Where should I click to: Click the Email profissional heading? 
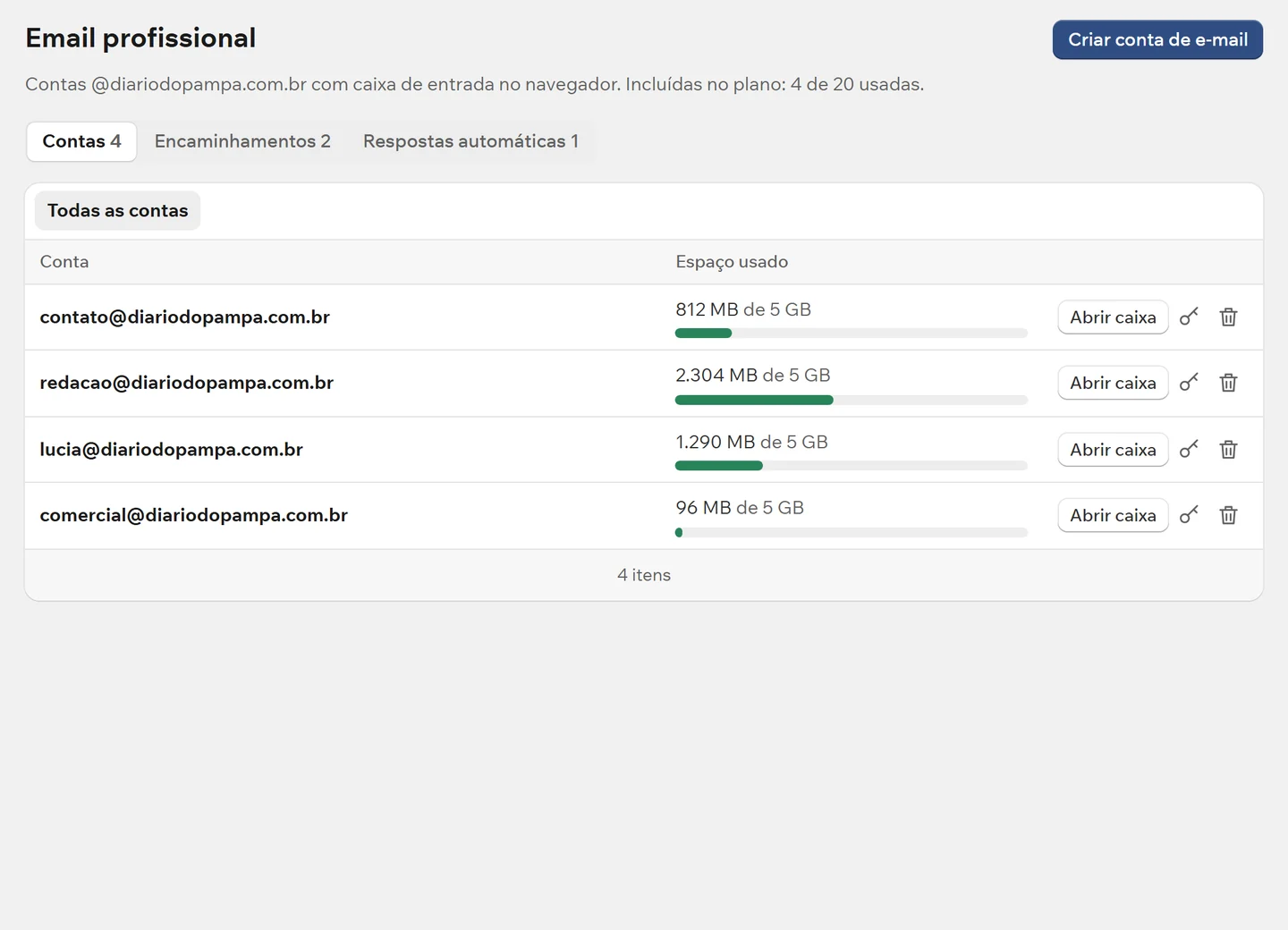[140, 38]
